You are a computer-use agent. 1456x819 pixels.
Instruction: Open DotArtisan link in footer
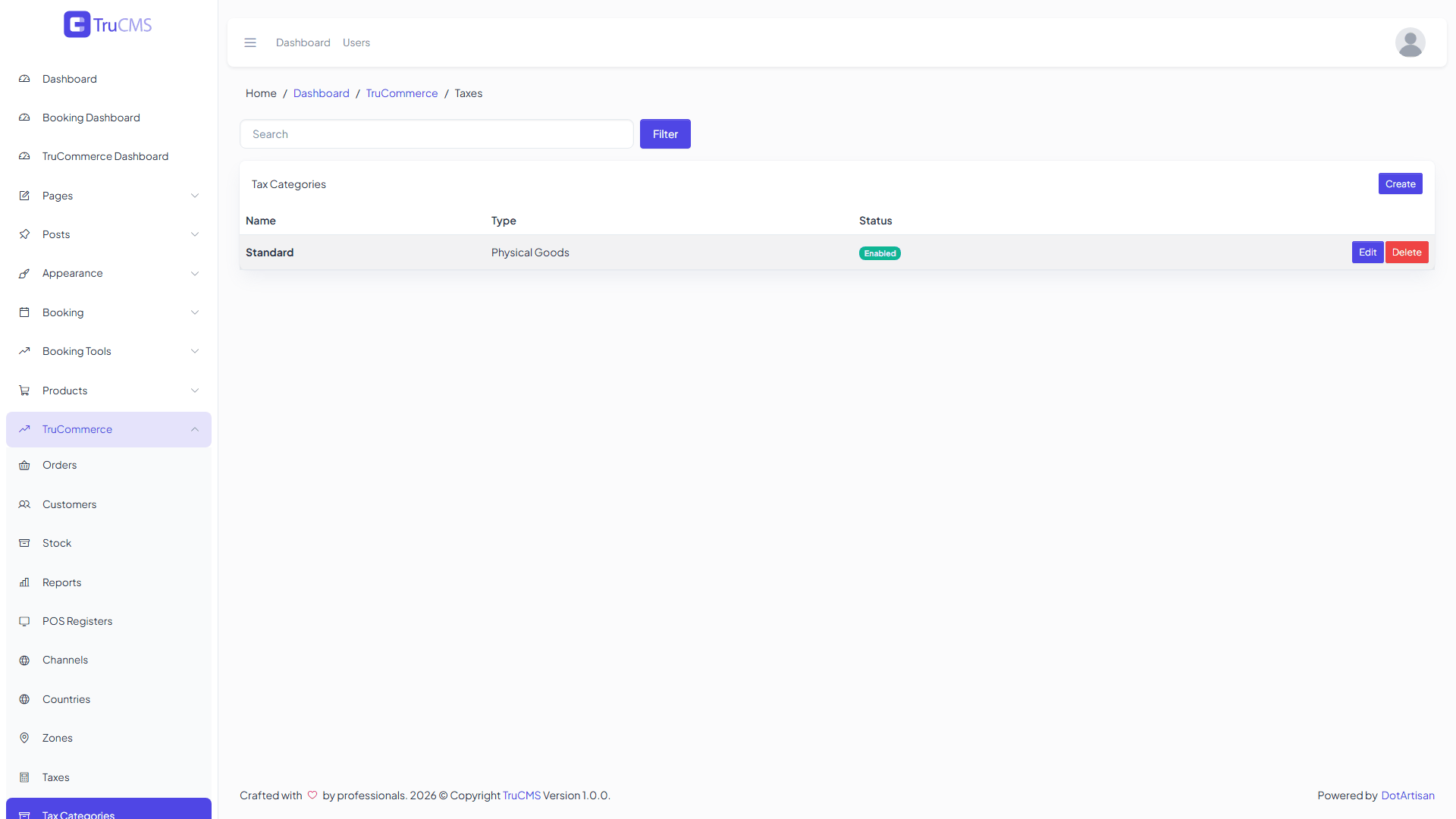1407,795
